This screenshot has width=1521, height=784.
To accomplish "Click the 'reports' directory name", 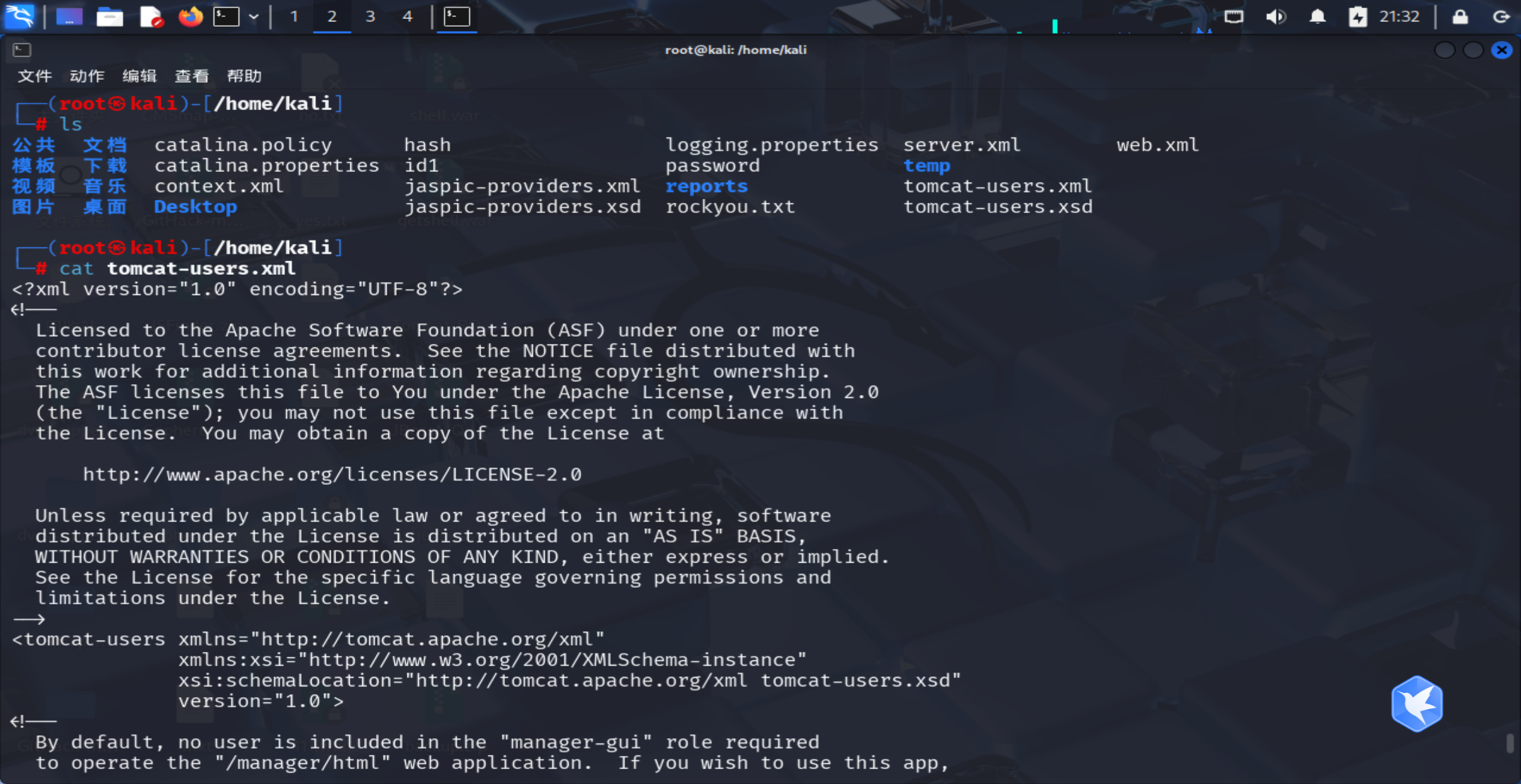I will pos(707,187).
